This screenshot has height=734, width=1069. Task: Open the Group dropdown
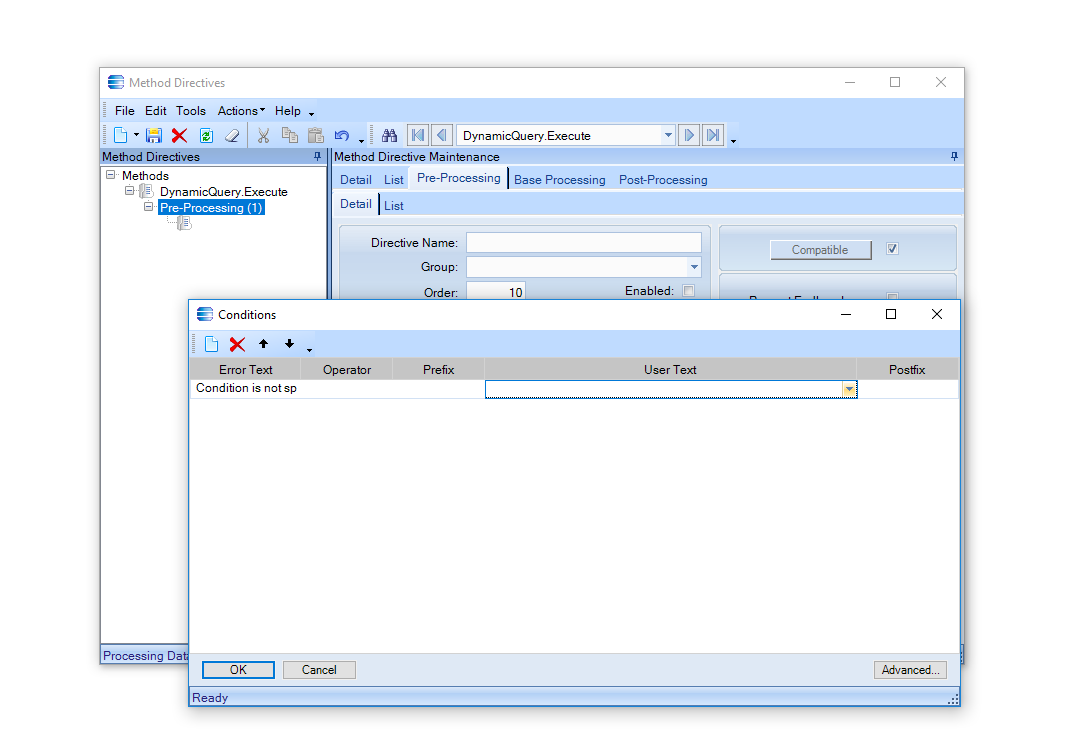click(694, 267)
